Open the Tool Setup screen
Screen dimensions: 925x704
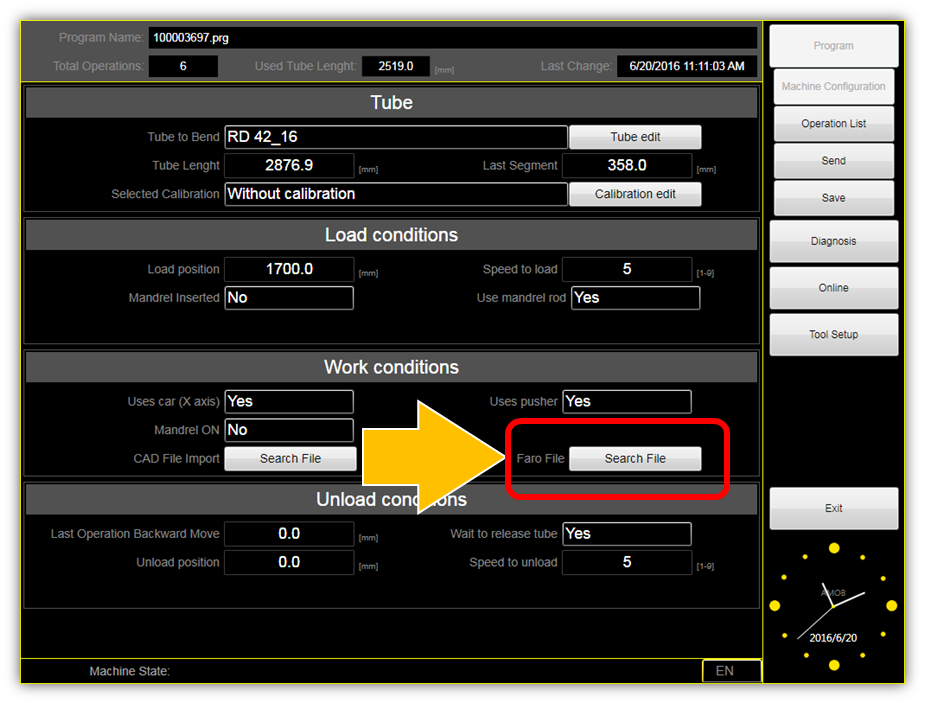click(833, 335)
